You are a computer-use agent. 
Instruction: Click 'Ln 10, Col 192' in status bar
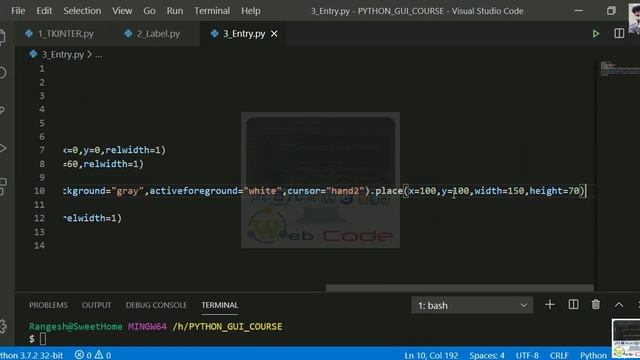coord(431,355)
